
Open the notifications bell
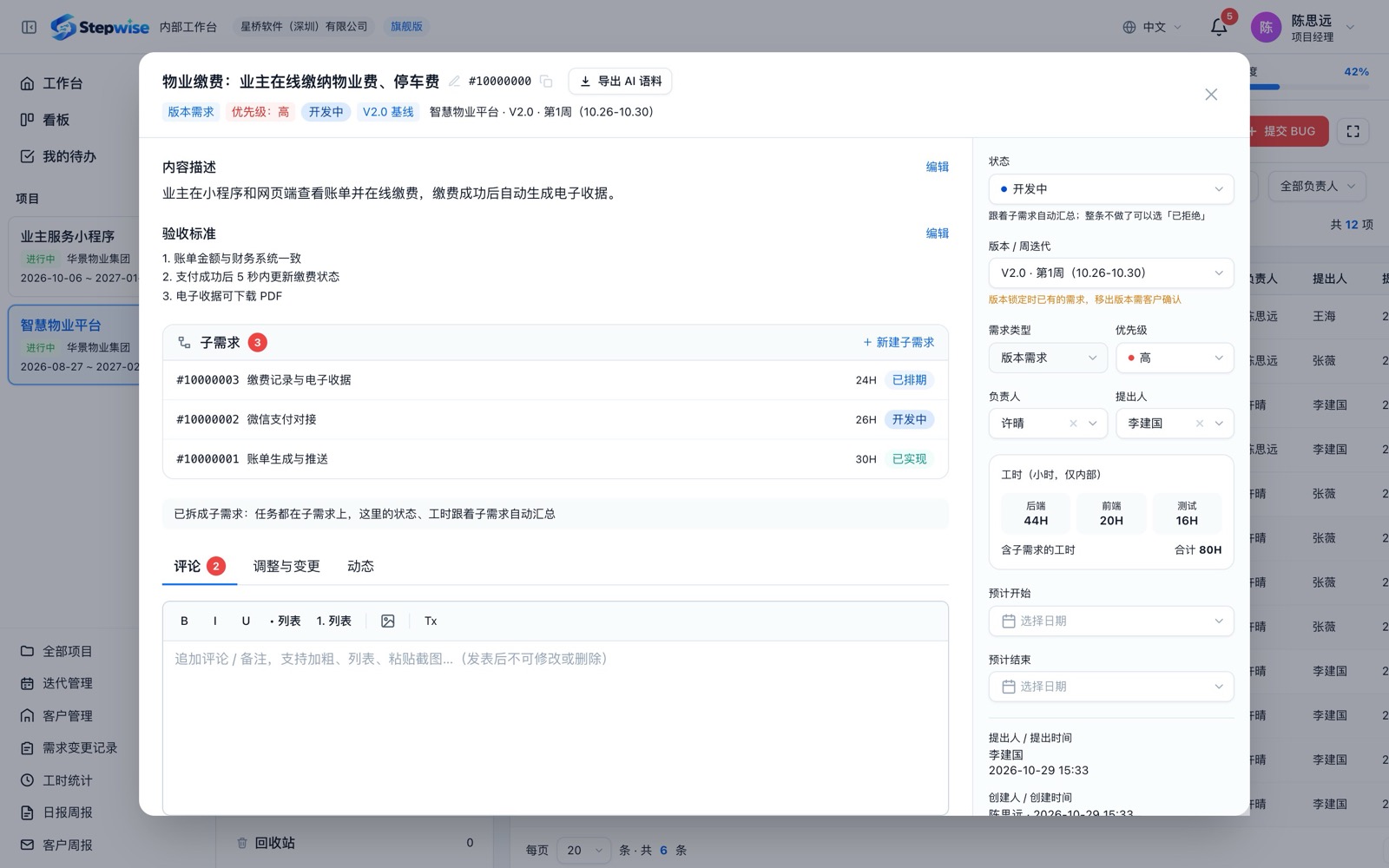pos(1219,27)
